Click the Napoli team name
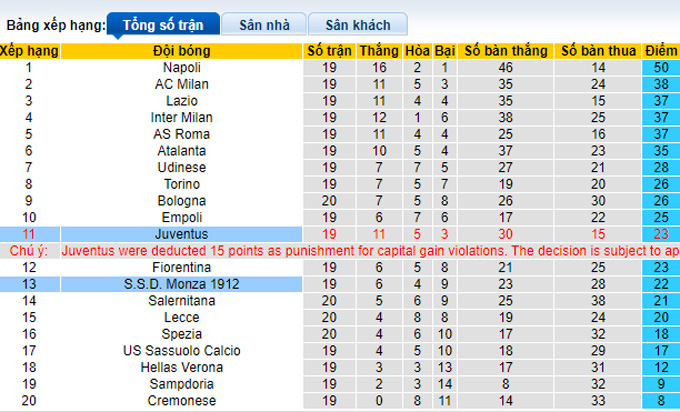This screenshot has width=680, height=412. pos(180,68)
